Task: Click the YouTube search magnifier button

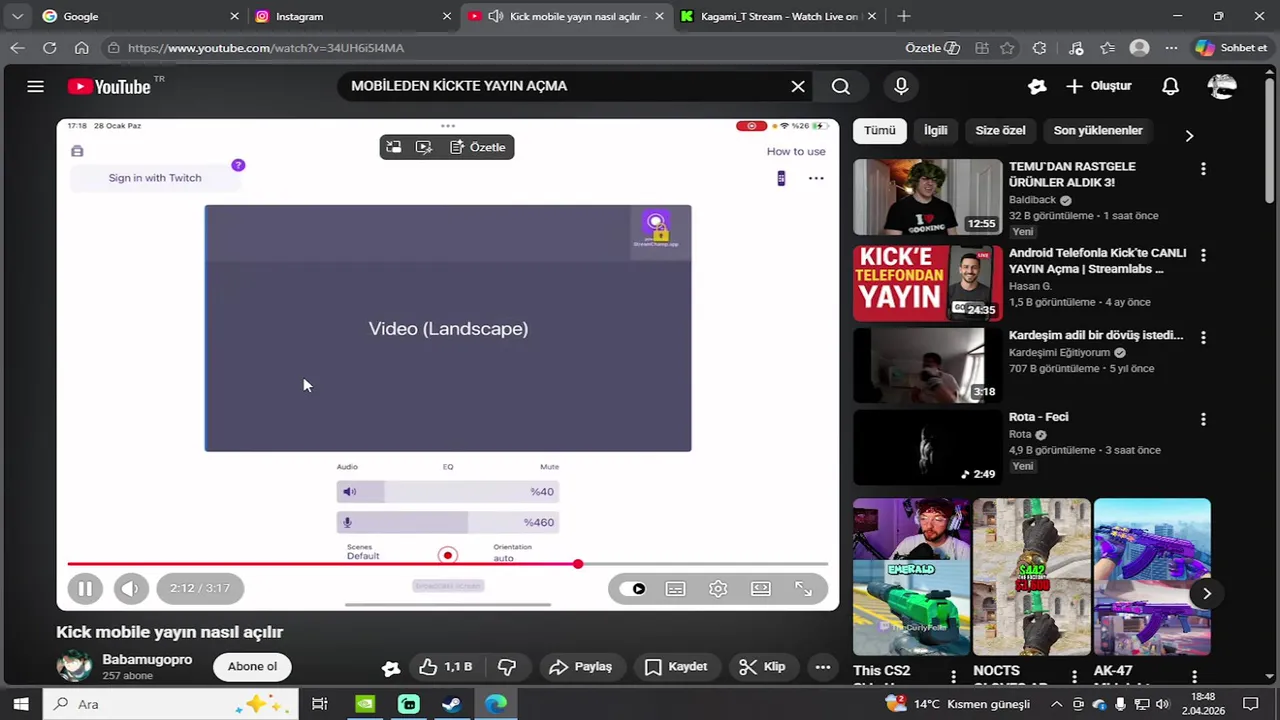Action: [x=841, y=86]
